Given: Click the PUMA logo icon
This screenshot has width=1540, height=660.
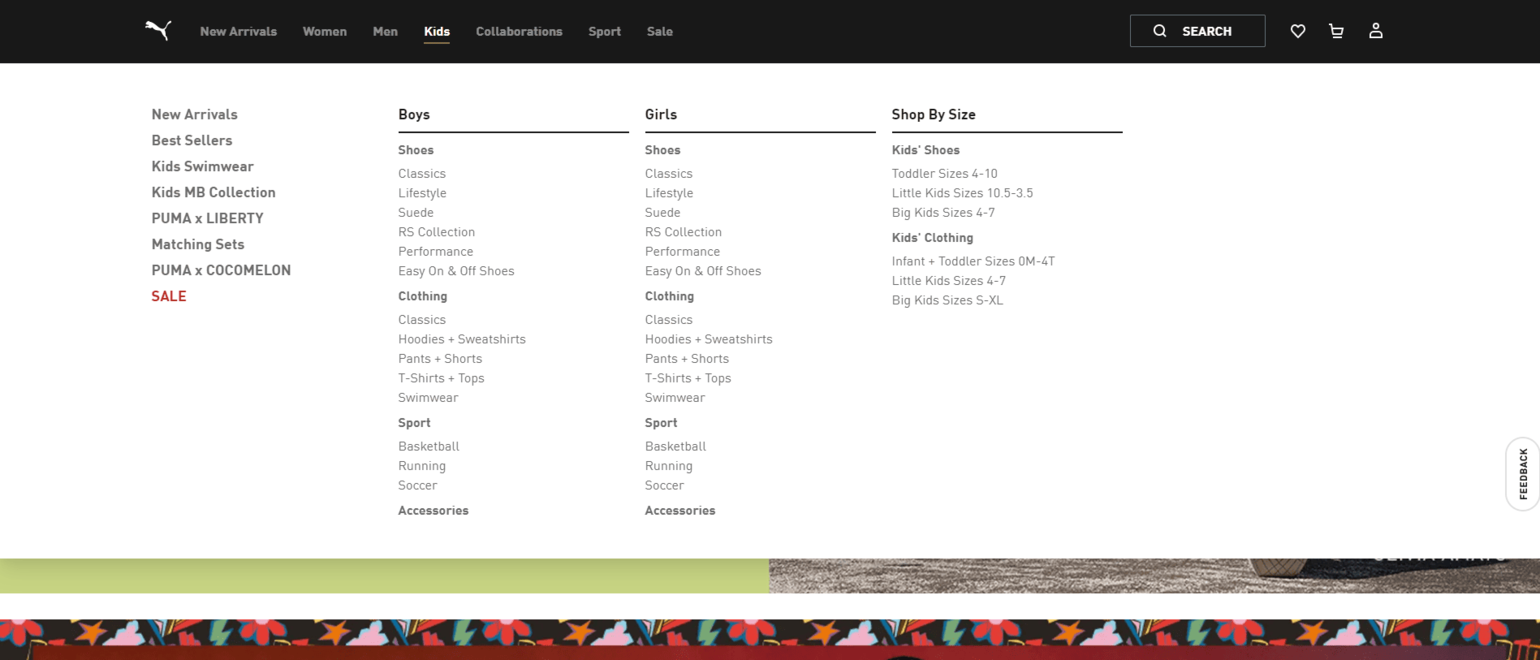Looking at the screenshot, I should pyautogui.click(x=158, y=31).
